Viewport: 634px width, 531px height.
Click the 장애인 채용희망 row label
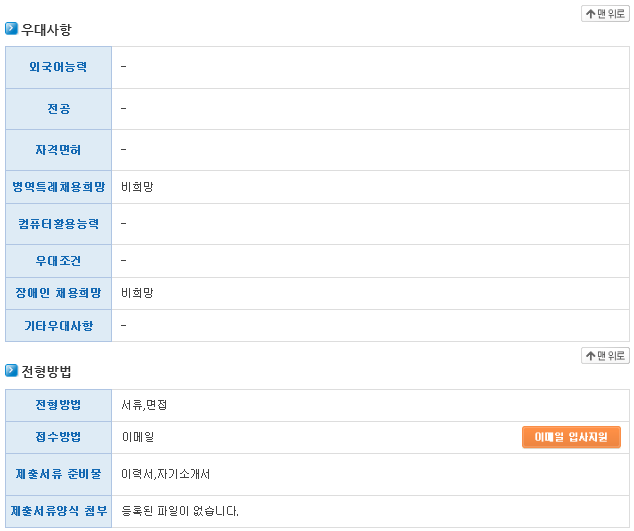(58, 293)
